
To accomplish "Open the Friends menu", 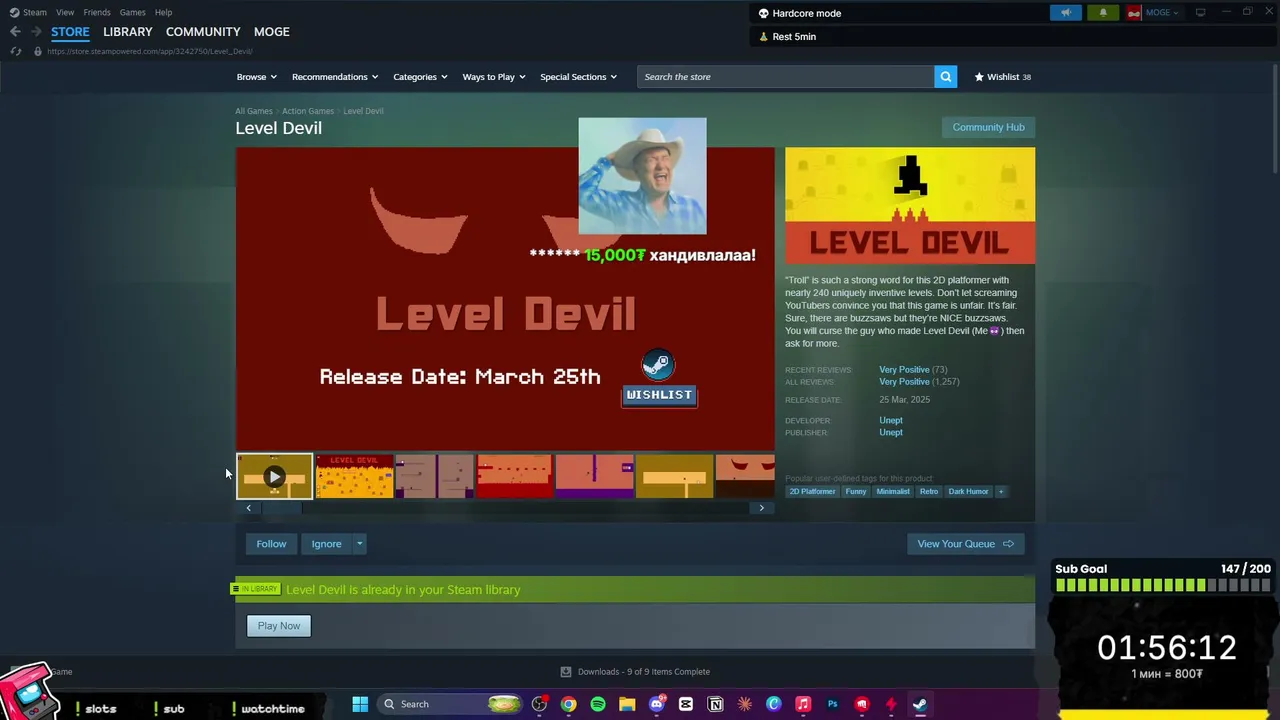I will point(97,12).
